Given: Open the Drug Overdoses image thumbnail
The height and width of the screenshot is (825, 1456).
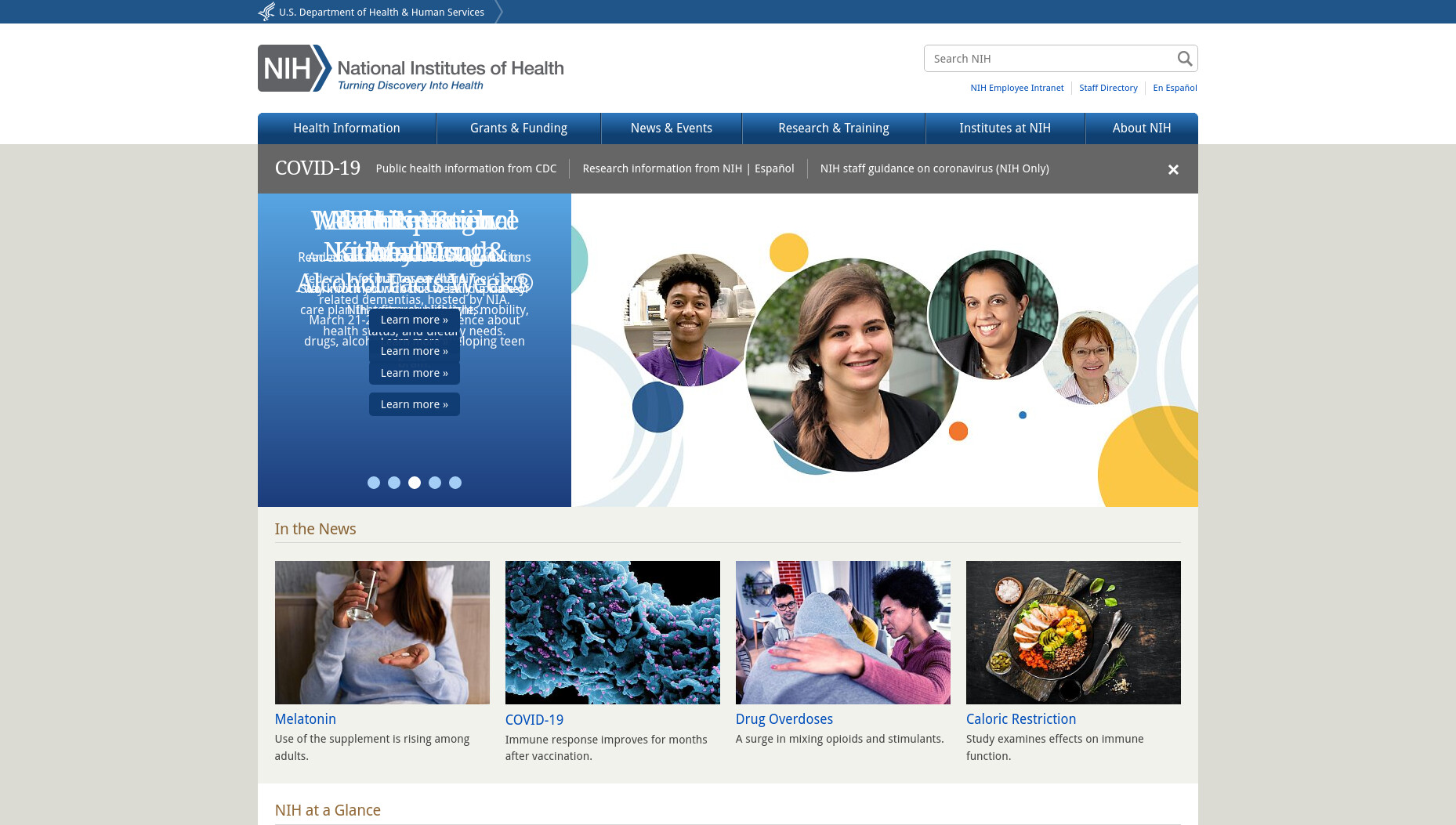Looking at the screenshot, I should 843,632.
